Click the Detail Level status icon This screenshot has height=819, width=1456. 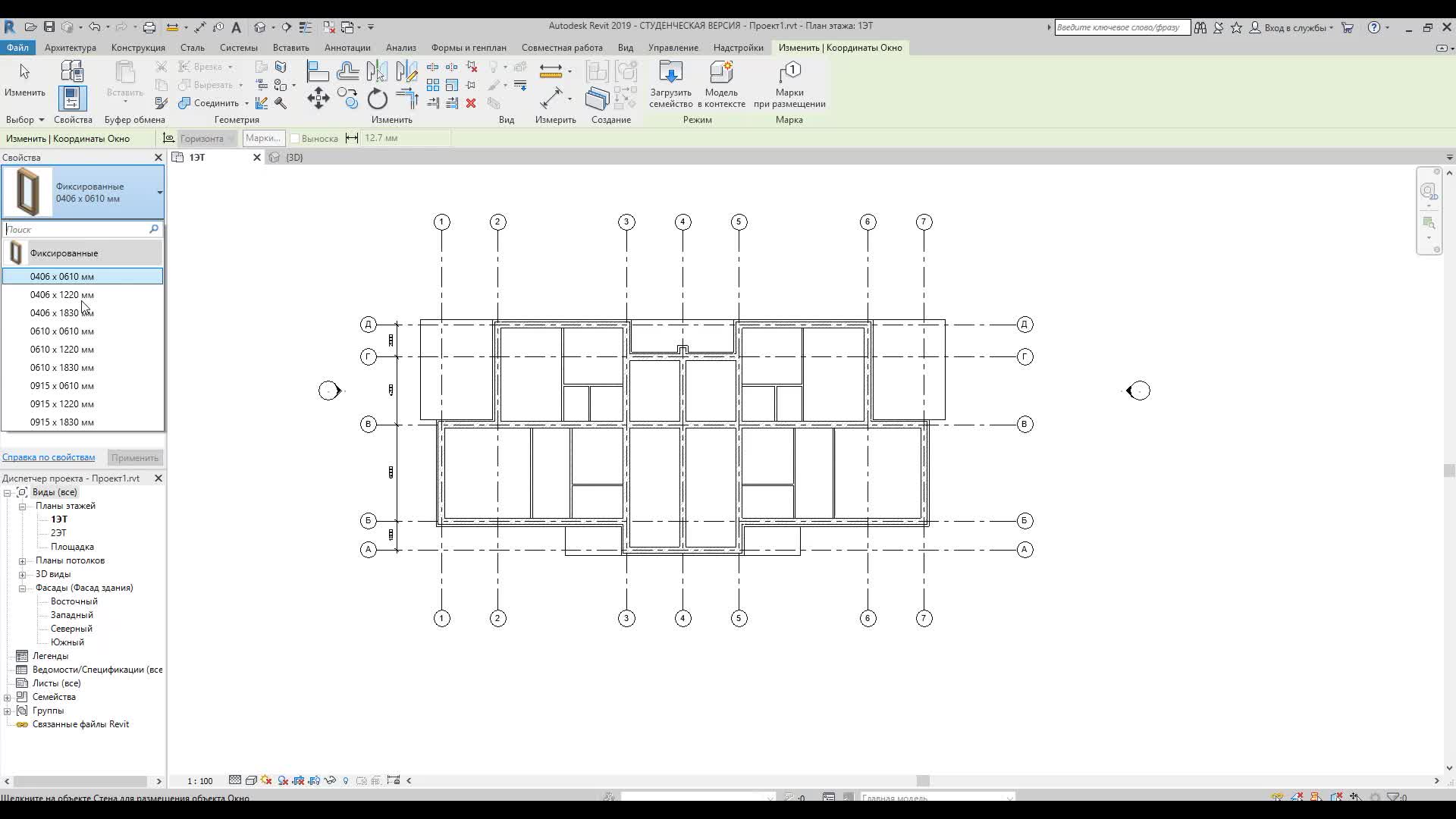tap(235, 780)
